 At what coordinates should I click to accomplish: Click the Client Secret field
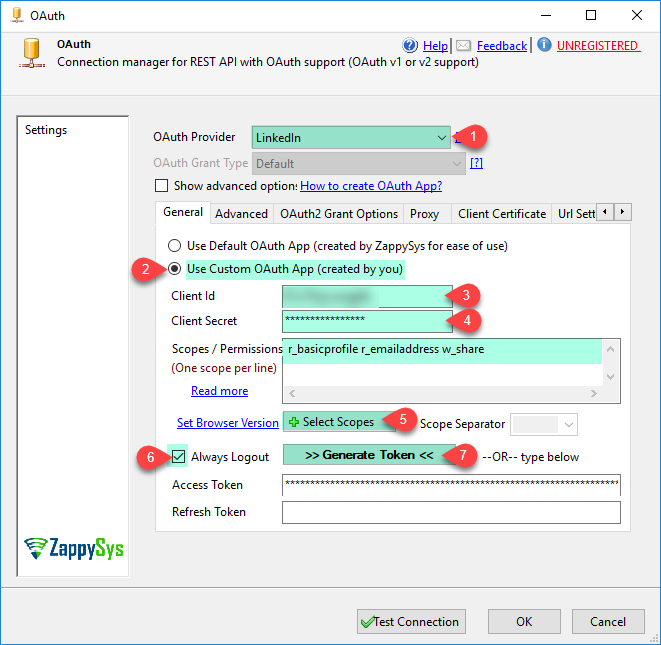[367, 321]
